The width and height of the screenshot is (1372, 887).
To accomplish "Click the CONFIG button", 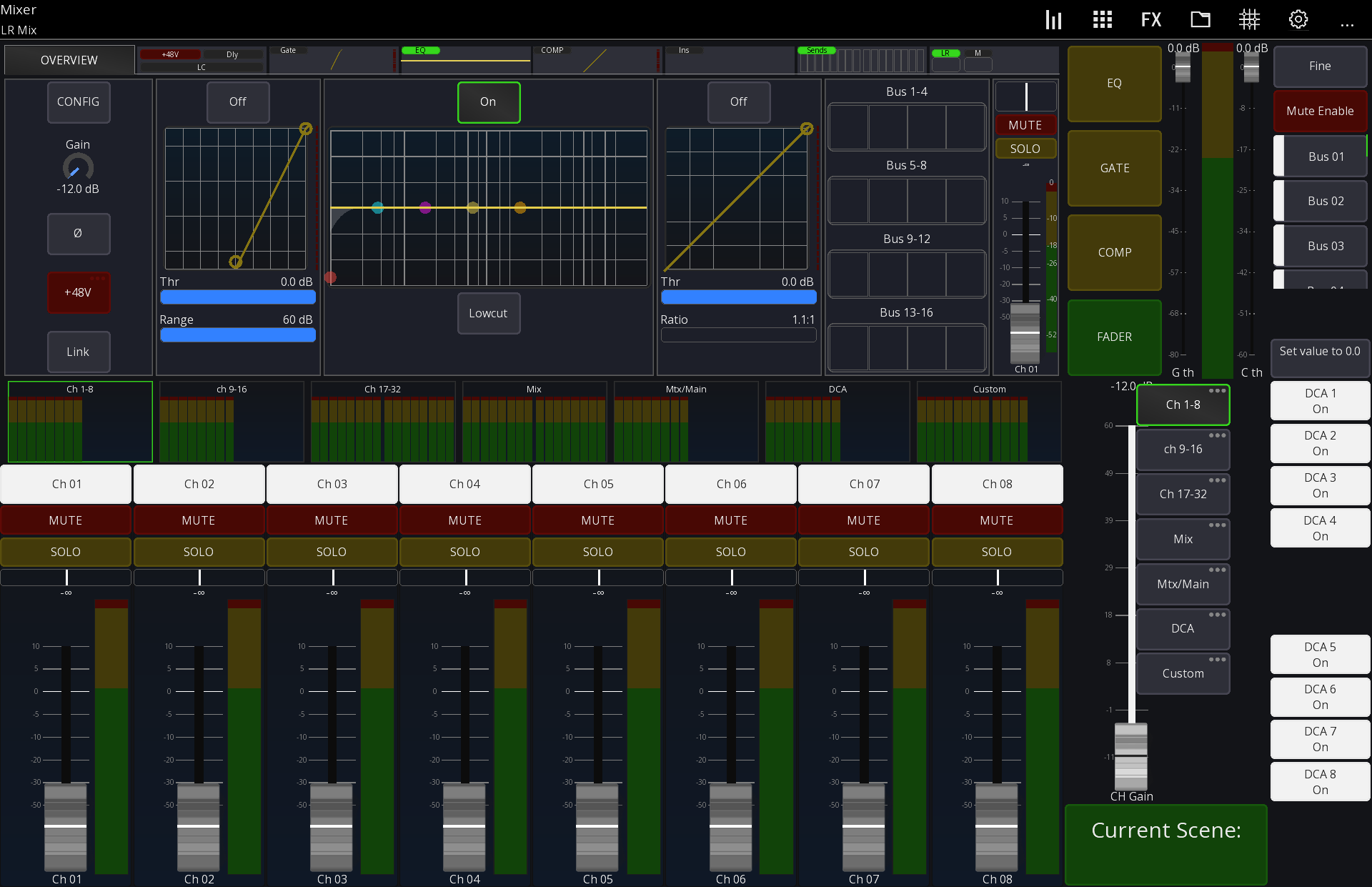I will pos(79,102).
